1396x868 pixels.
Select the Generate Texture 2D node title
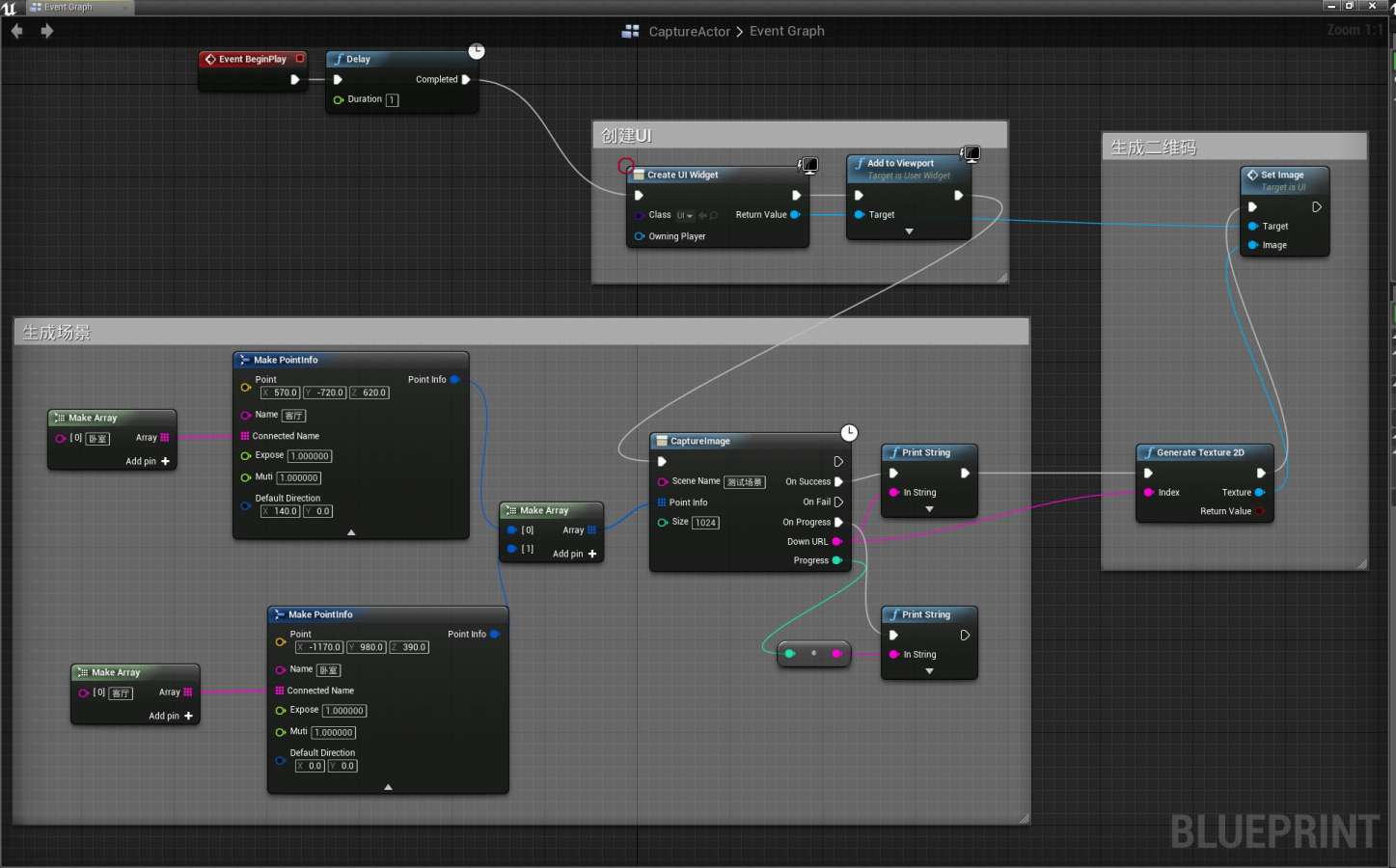click(1200, 452)
